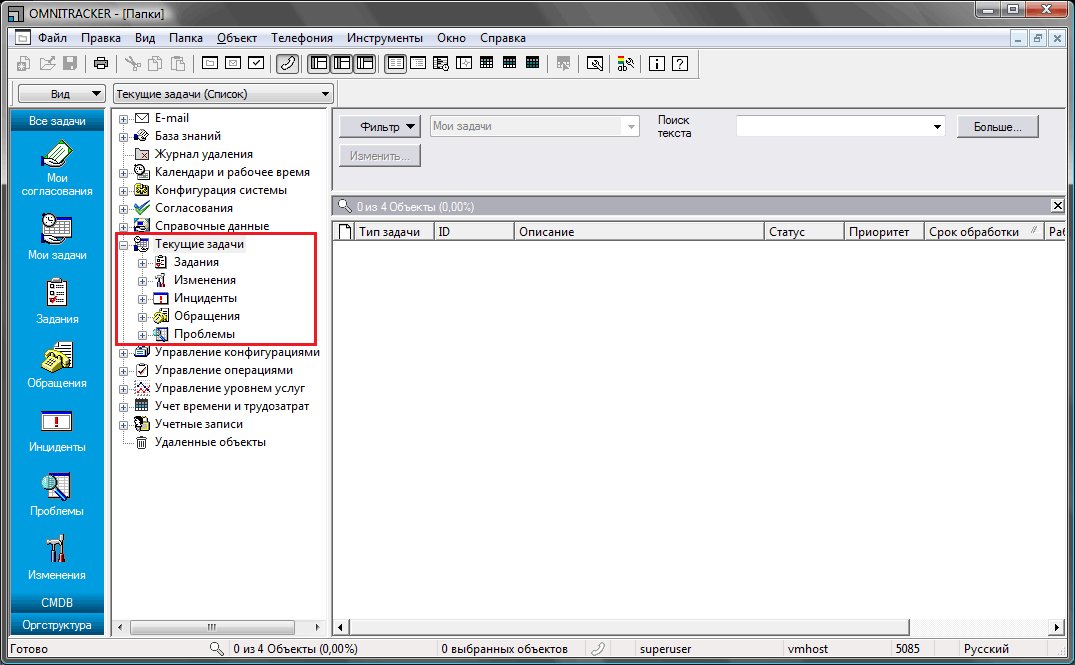Click the envelope e-mail toolbar icon
This screenshot has height=665, width=1075.
tap(233, 64)
